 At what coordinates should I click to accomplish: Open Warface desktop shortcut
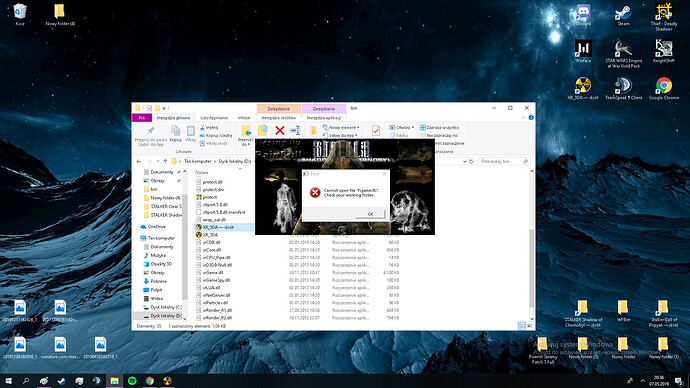pyautogui.click(x=583, y=51)
